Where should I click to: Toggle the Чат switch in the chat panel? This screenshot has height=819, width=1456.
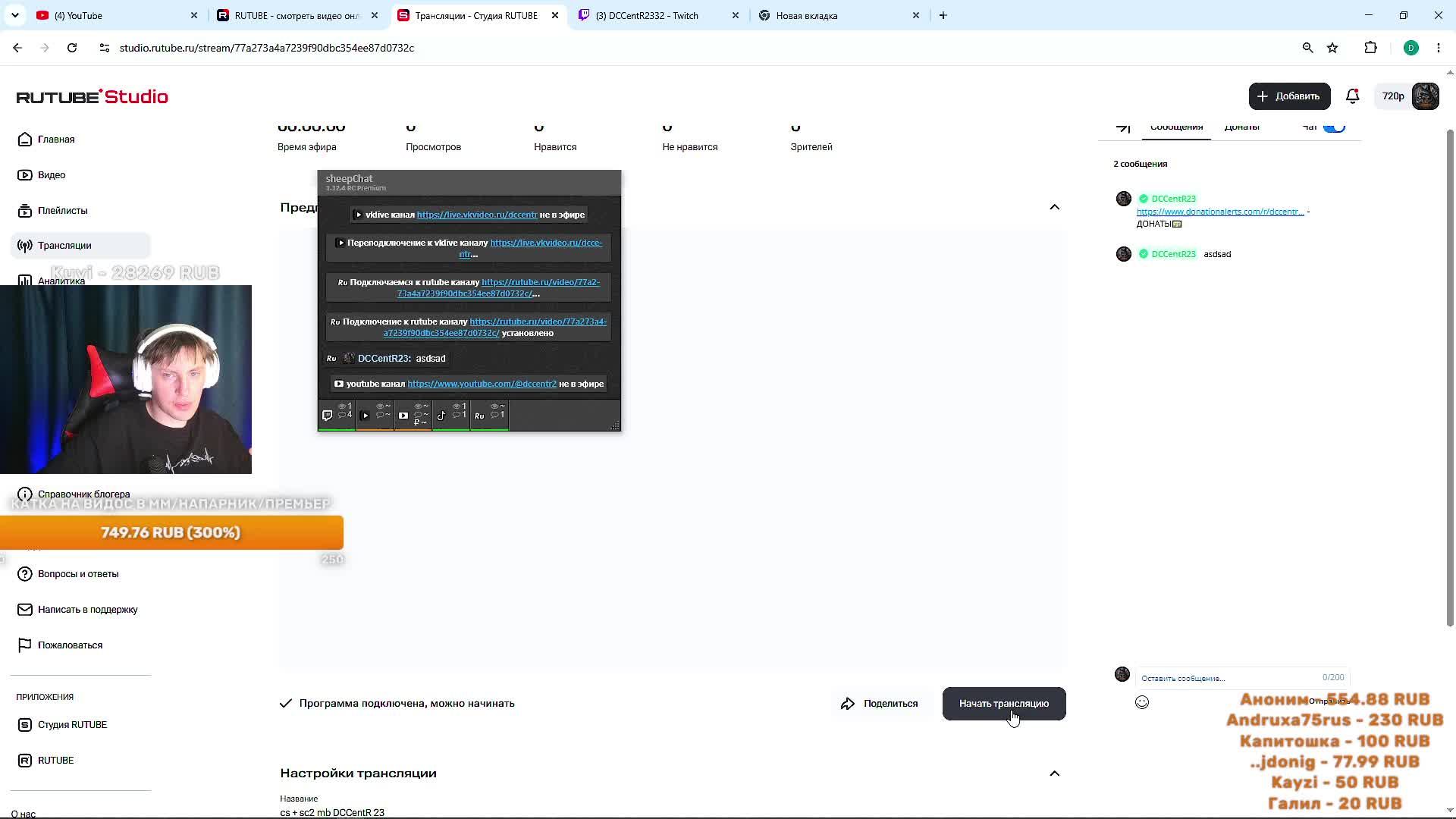click(x=1335, y=127)
